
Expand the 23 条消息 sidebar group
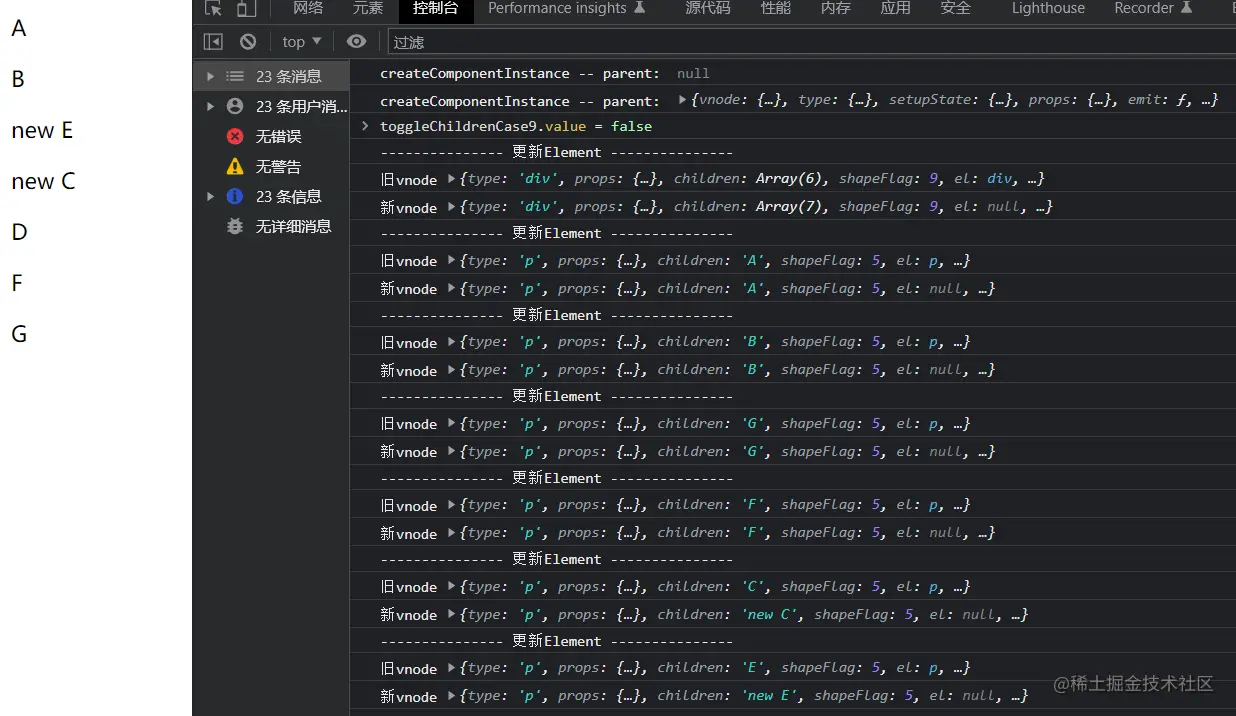click(210, 76)
